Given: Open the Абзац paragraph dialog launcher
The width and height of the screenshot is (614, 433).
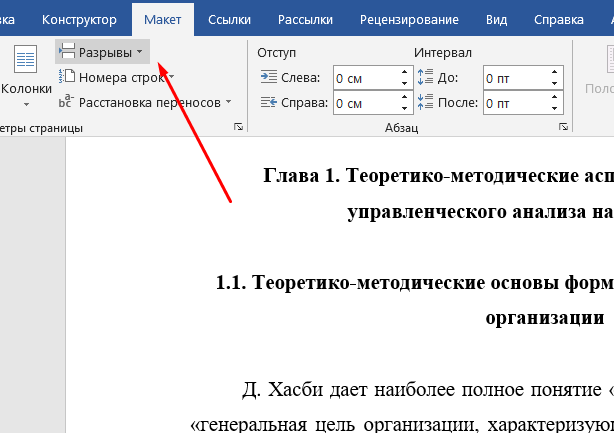Looking at the screenshot, I should 563,127.
